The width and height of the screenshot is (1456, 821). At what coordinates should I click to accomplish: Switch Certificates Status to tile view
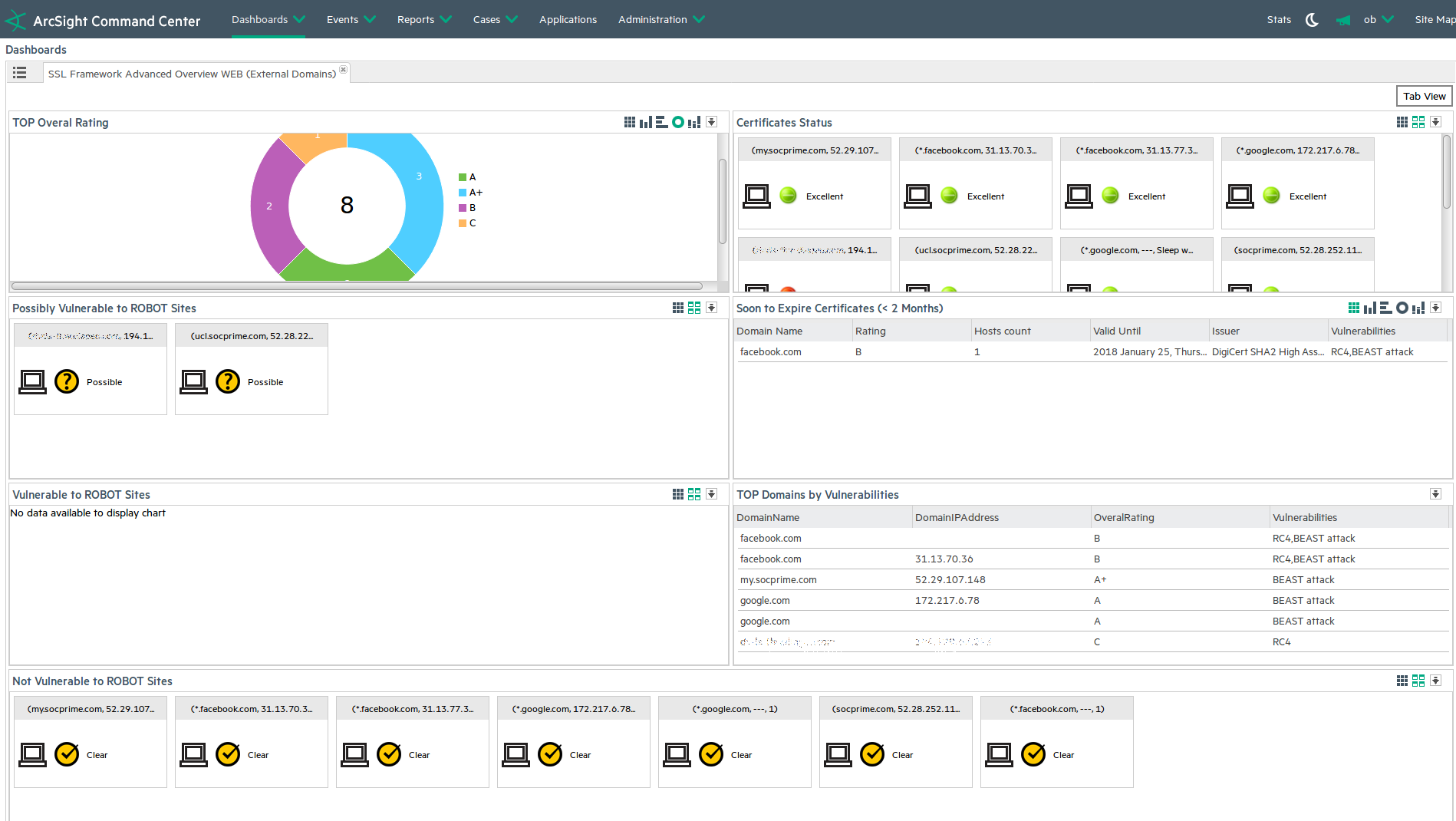pos(1418,122)
